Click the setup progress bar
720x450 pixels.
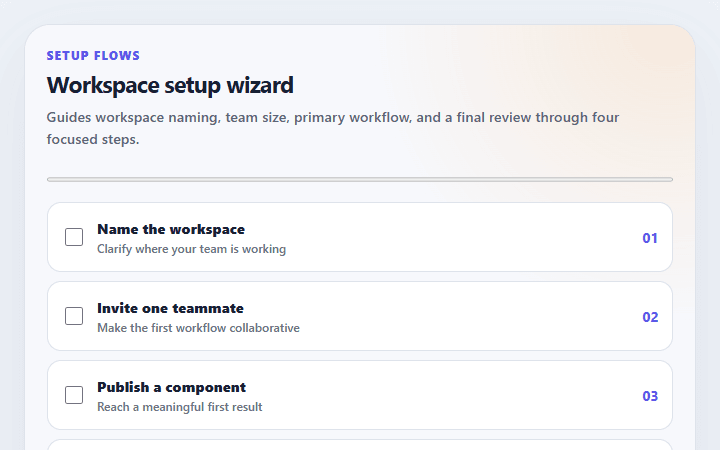[360, 180]
